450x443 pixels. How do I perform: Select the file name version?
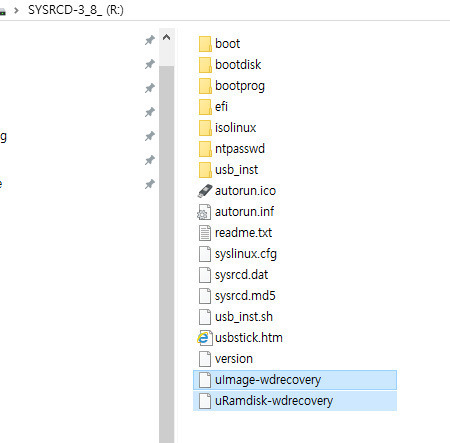pyautogui.click(x=234, y=359)
